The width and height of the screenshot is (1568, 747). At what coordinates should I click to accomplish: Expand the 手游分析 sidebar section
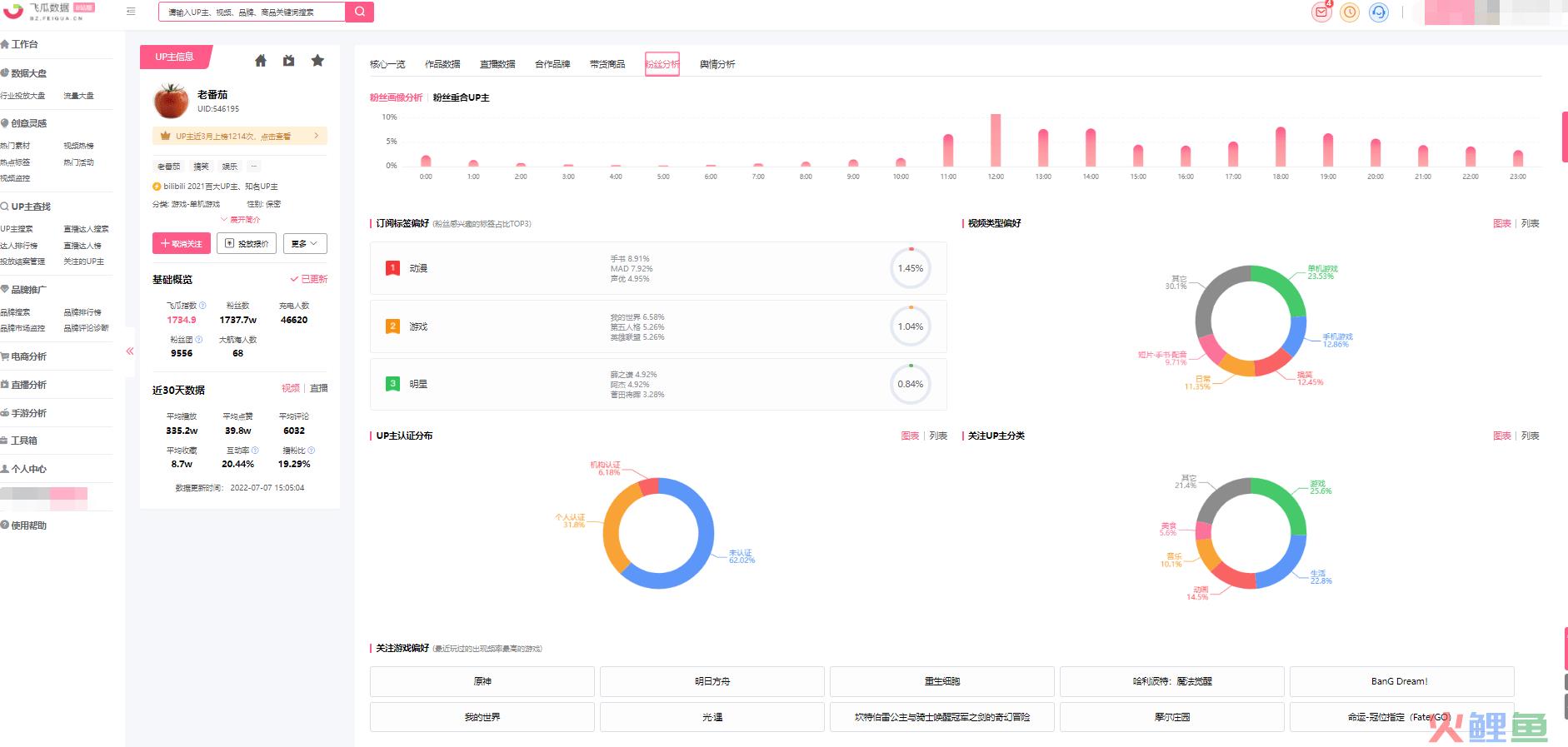[29, 413]
